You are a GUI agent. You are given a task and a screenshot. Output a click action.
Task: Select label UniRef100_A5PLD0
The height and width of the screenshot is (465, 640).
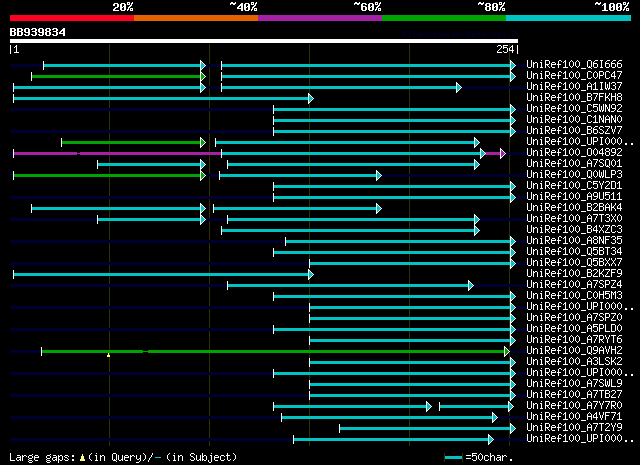(x=574, y=329)
